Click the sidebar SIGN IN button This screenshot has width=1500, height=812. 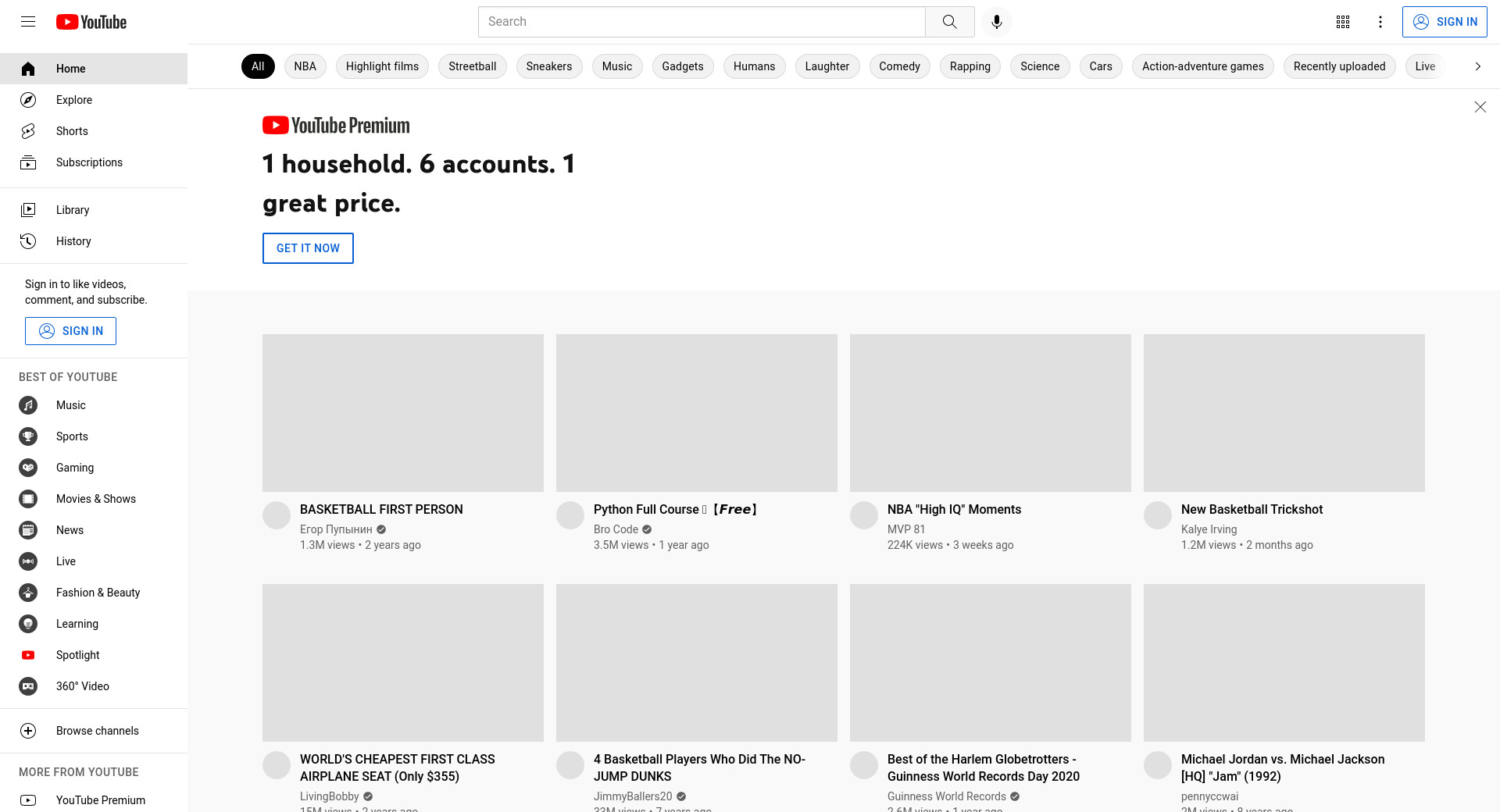coord(70,331)
